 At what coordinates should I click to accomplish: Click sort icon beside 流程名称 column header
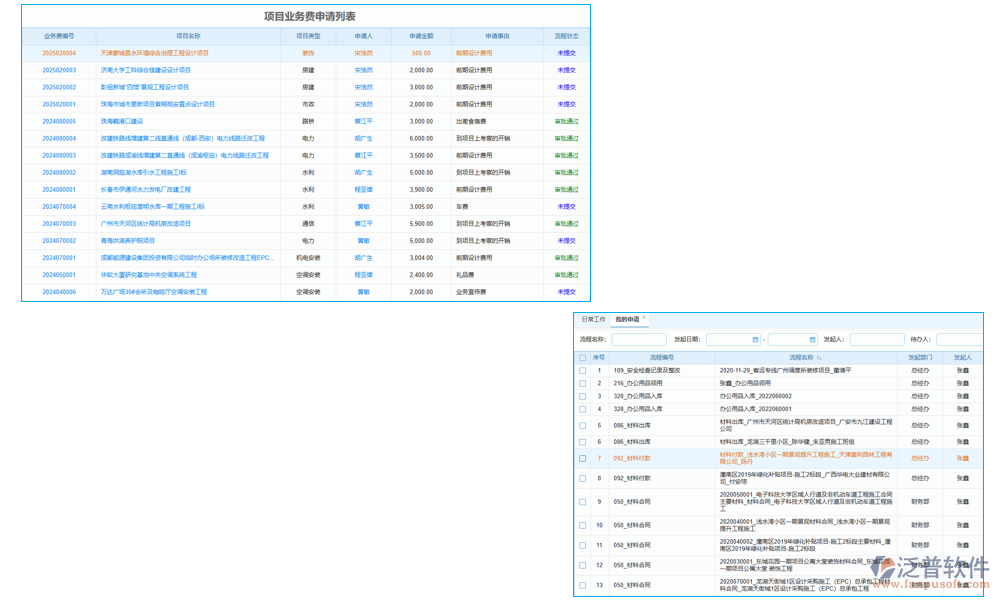819,357
